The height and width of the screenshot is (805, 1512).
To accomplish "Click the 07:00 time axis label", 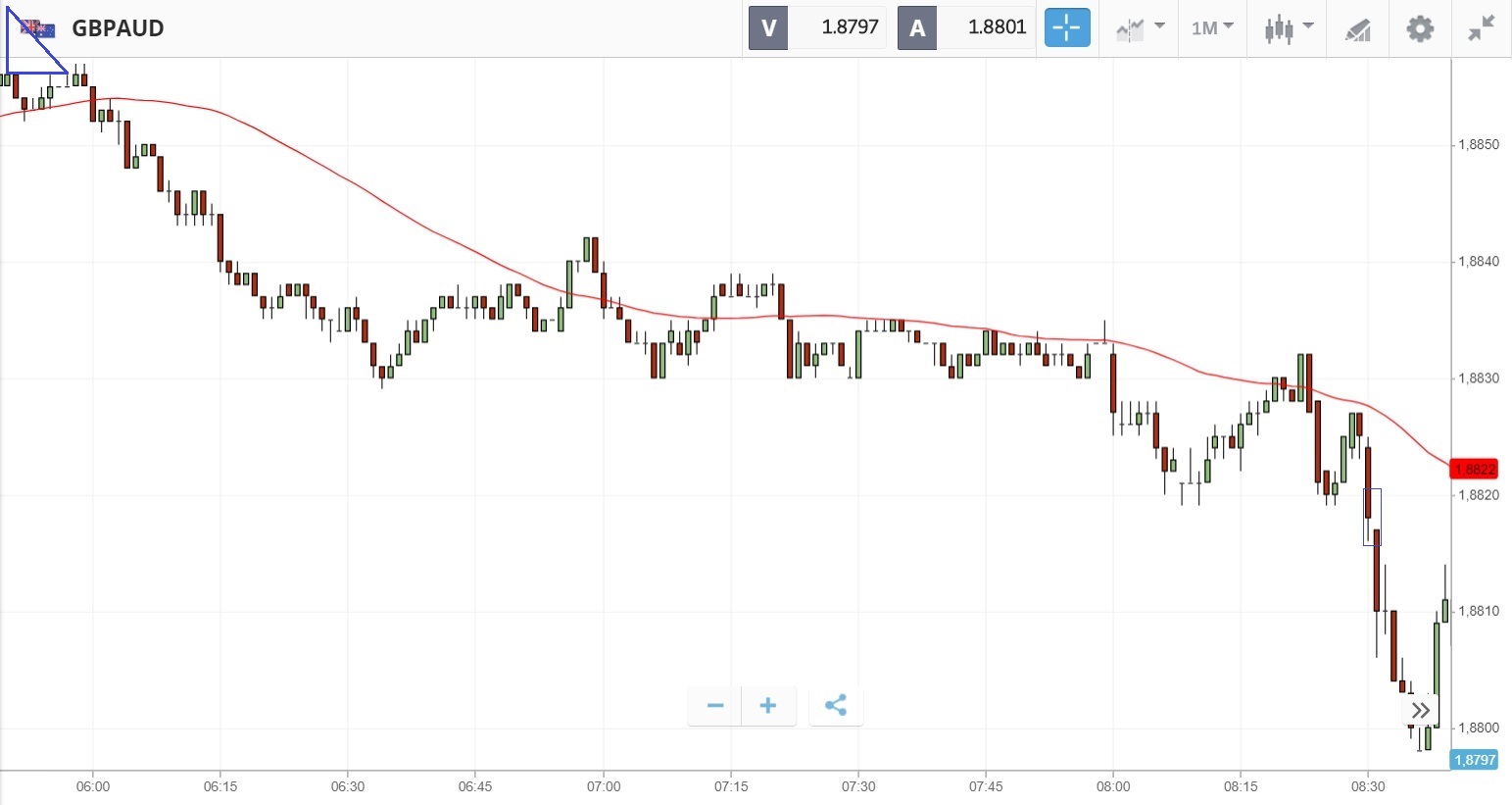I will 603,786.
